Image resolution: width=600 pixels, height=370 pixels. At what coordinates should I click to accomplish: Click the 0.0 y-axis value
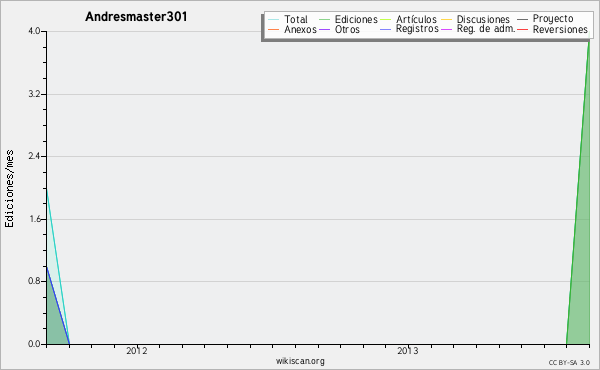pyautogui.click(x=34, y=344)
